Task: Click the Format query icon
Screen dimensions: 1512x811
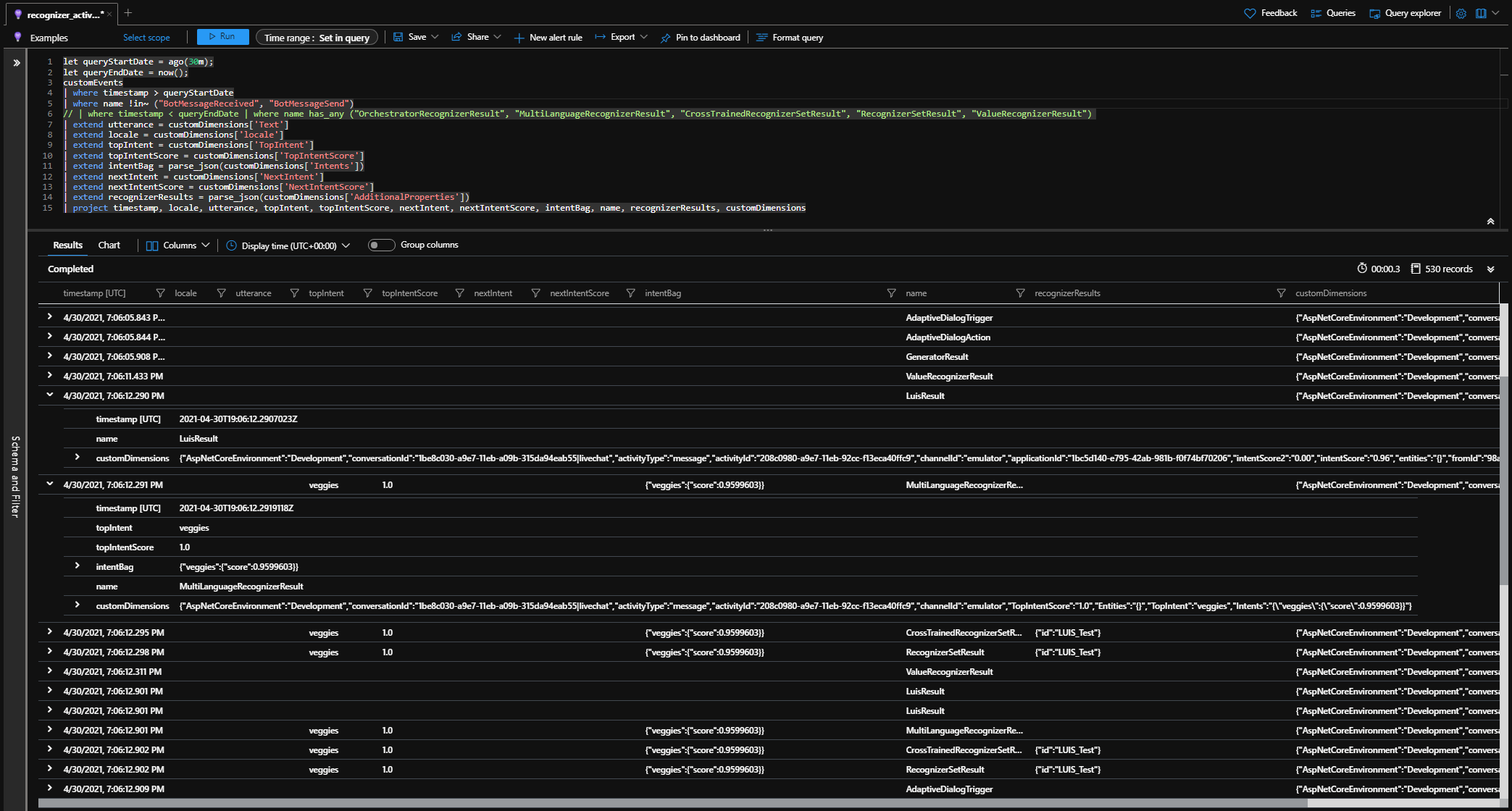Action: click(761, 37)
